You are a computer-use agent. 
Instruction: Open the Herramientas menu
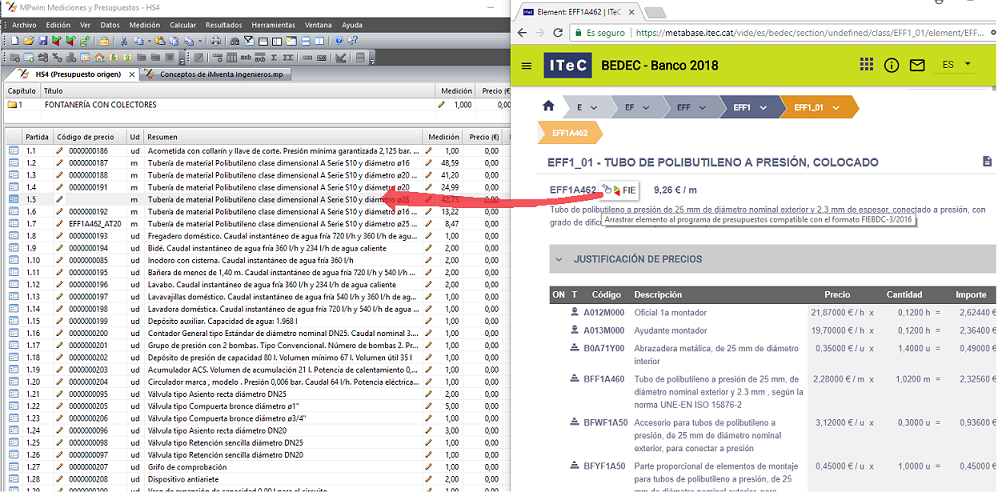273,25
